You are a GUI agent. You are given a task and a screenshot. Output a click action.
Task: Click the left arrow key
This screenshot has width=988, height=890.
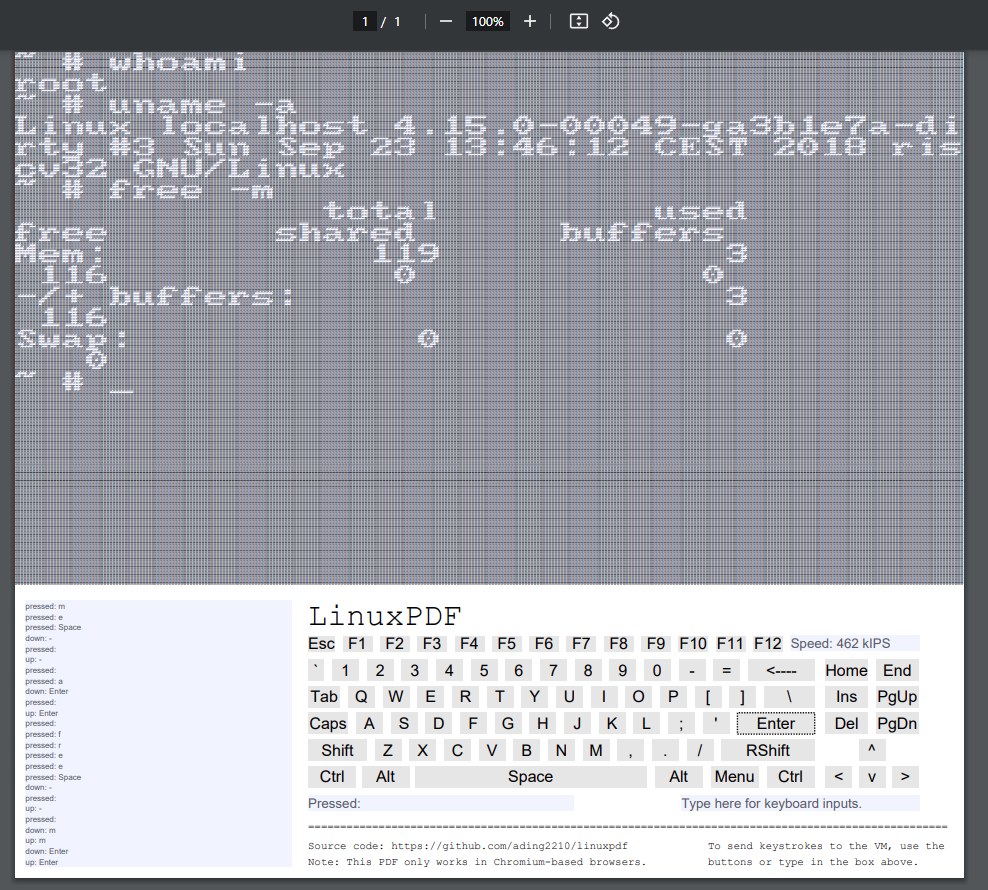click(x=839, y=777)
